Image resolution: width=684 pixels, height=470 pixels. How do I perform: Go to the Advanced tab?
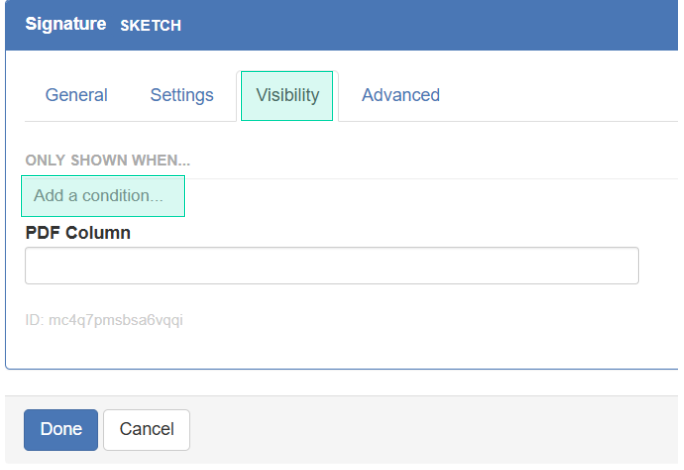point(400,95)
